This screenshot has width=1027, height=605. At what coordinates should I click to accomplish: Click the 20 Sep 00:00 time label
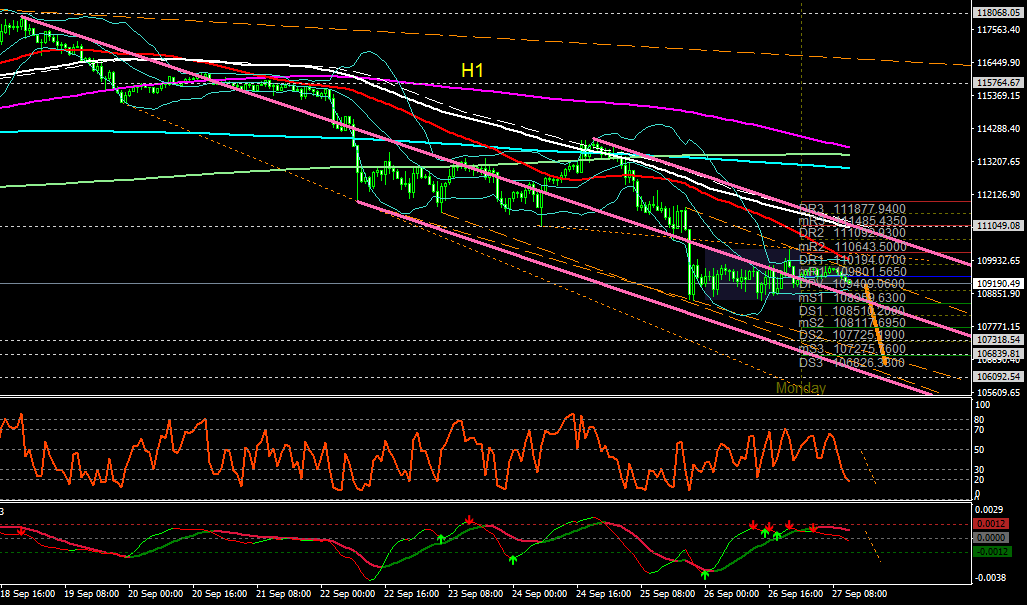155,594
